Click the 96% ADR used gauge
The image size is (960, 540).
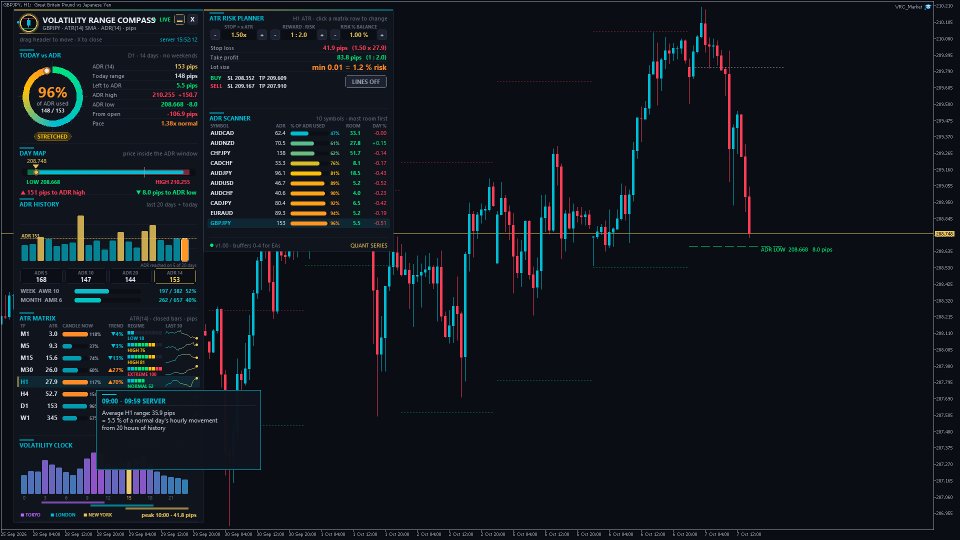pyautogui.click(x=53, y=97)
